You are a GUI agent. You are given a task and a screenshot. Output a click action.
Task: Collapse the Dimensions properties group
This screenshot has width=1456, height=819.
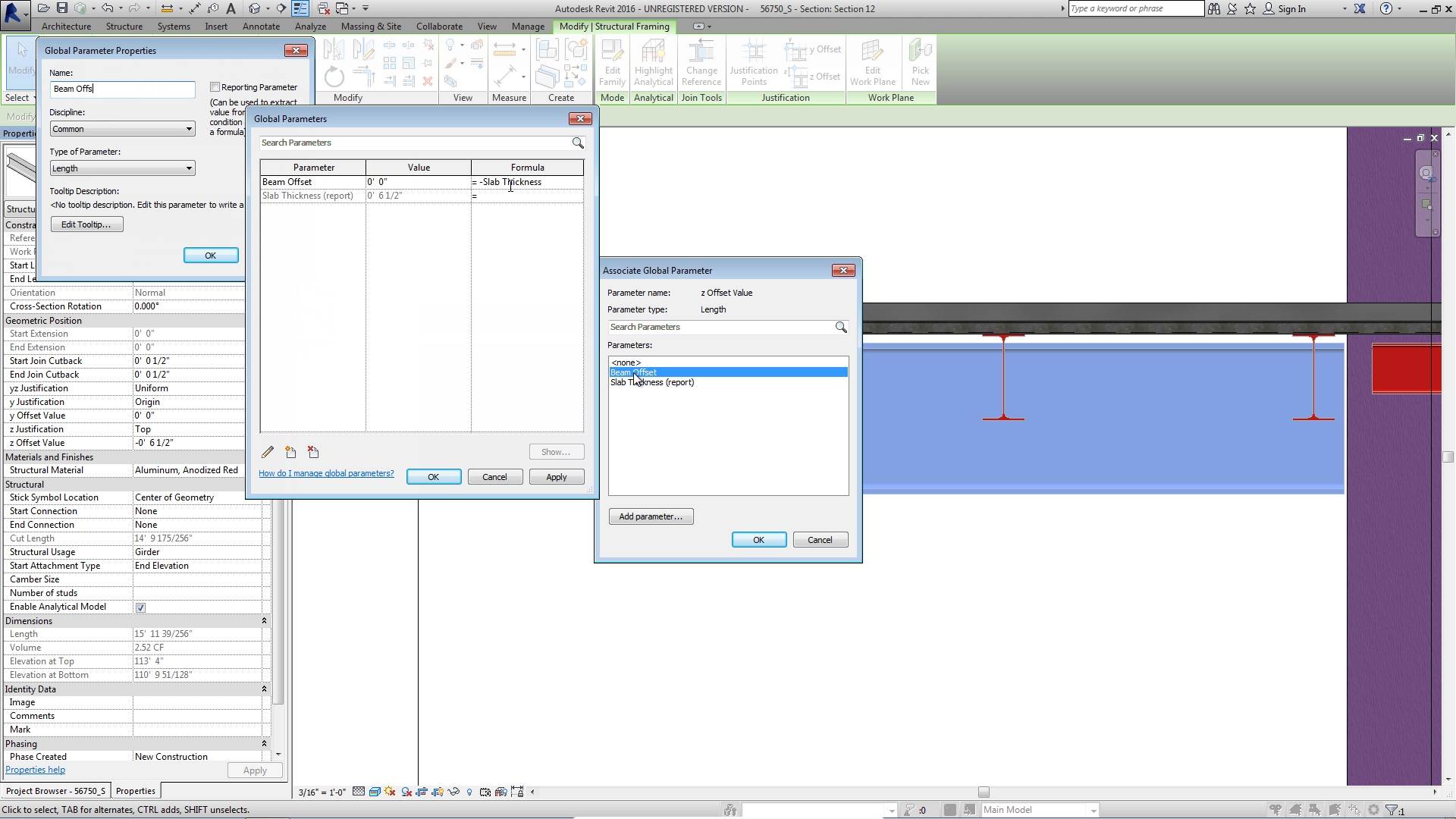[264, 621]
